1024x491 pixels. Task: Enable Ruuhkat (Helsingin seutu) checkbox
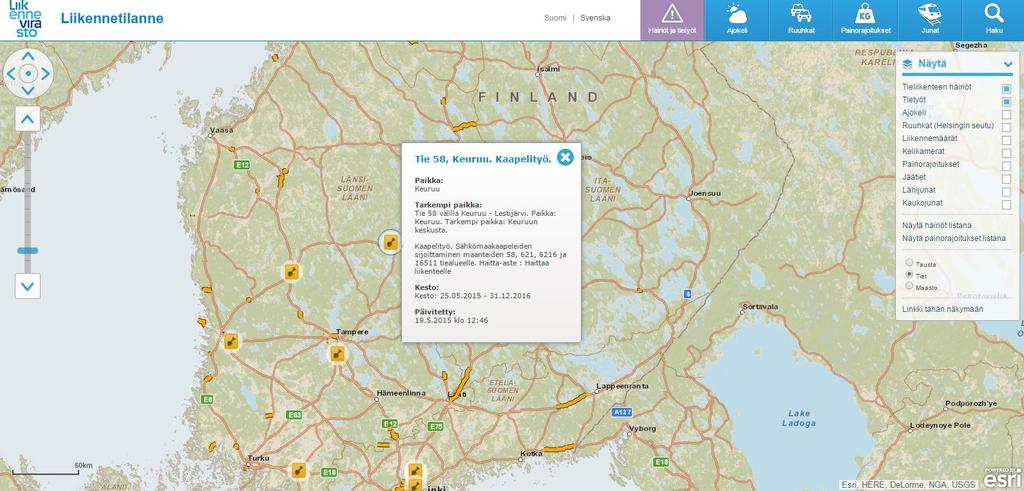tap(1006, 127)
